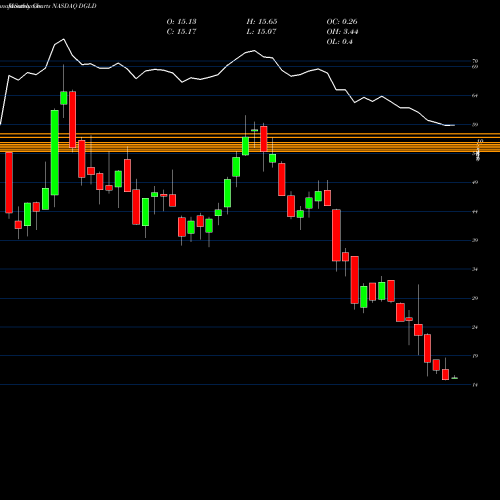This screenshot has height=500, width=500.
Task: Click the price axis label '70'
Action: [475, 61]
